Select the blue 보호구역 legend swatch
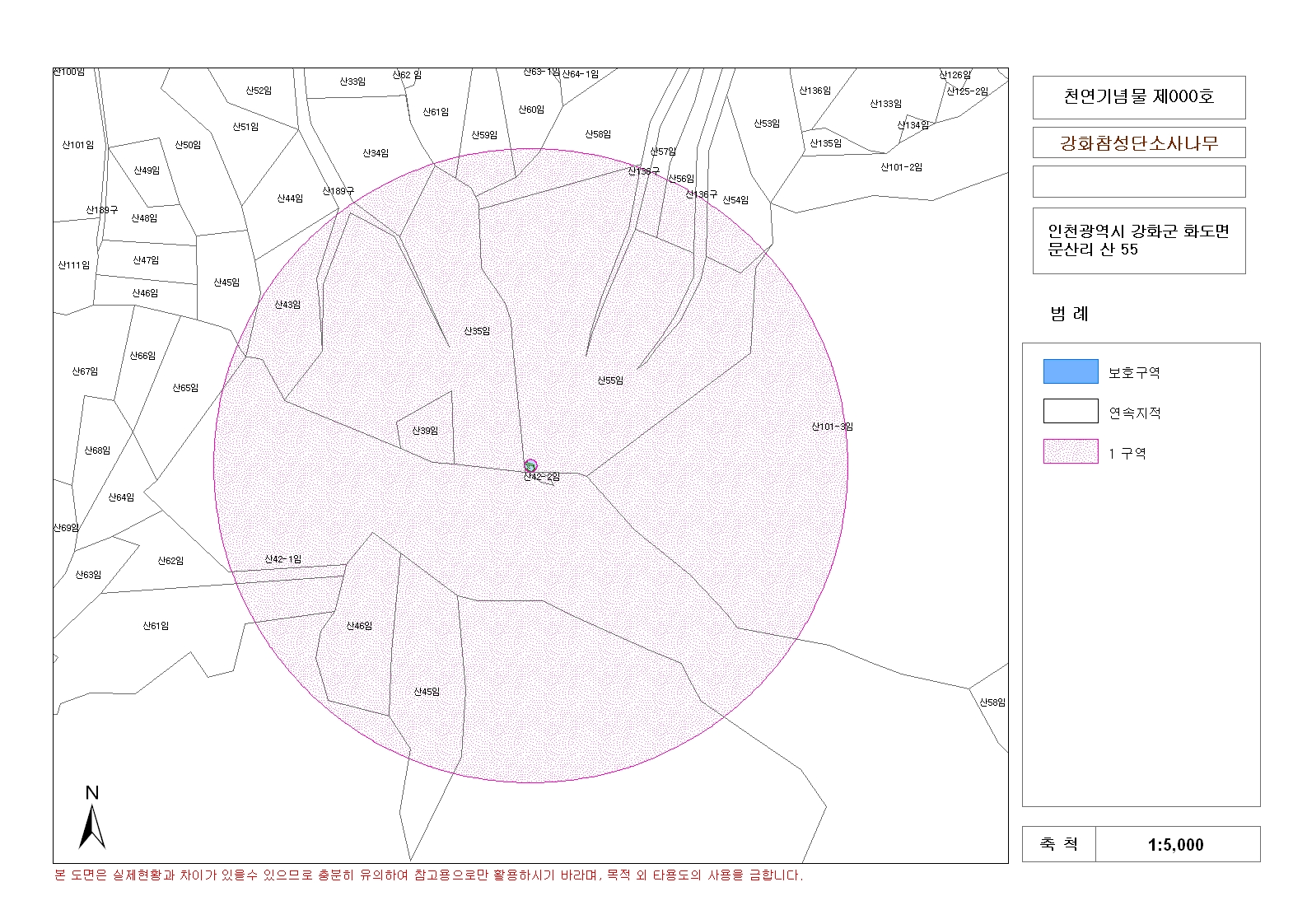1307x924 pixels. (1070, 371)
